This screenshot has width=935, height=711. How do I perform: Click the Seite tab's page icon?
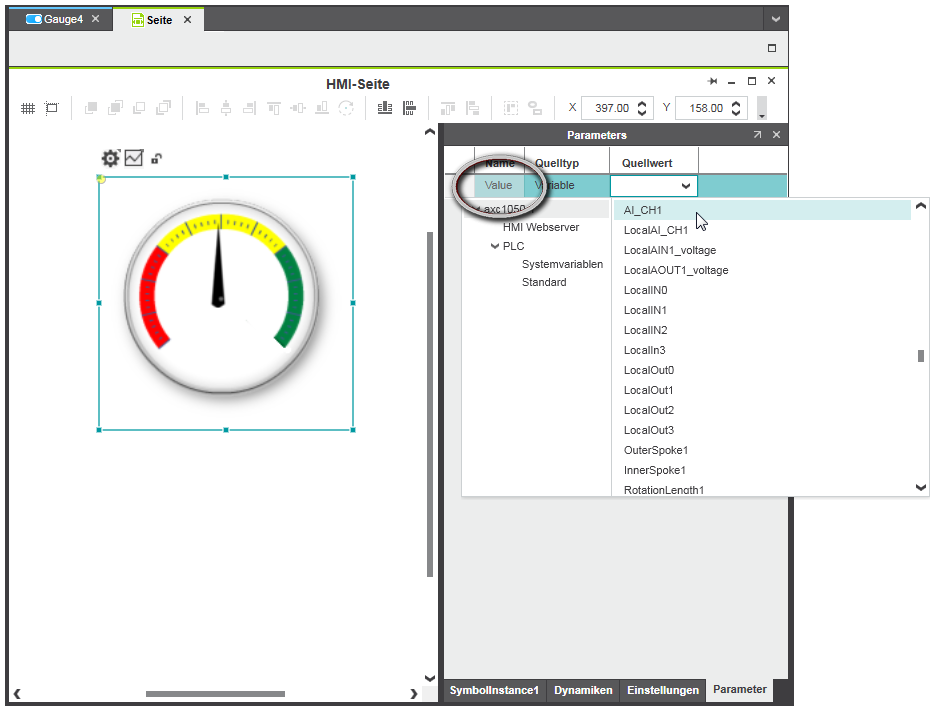pyautogui.click(x=138, y=20)
